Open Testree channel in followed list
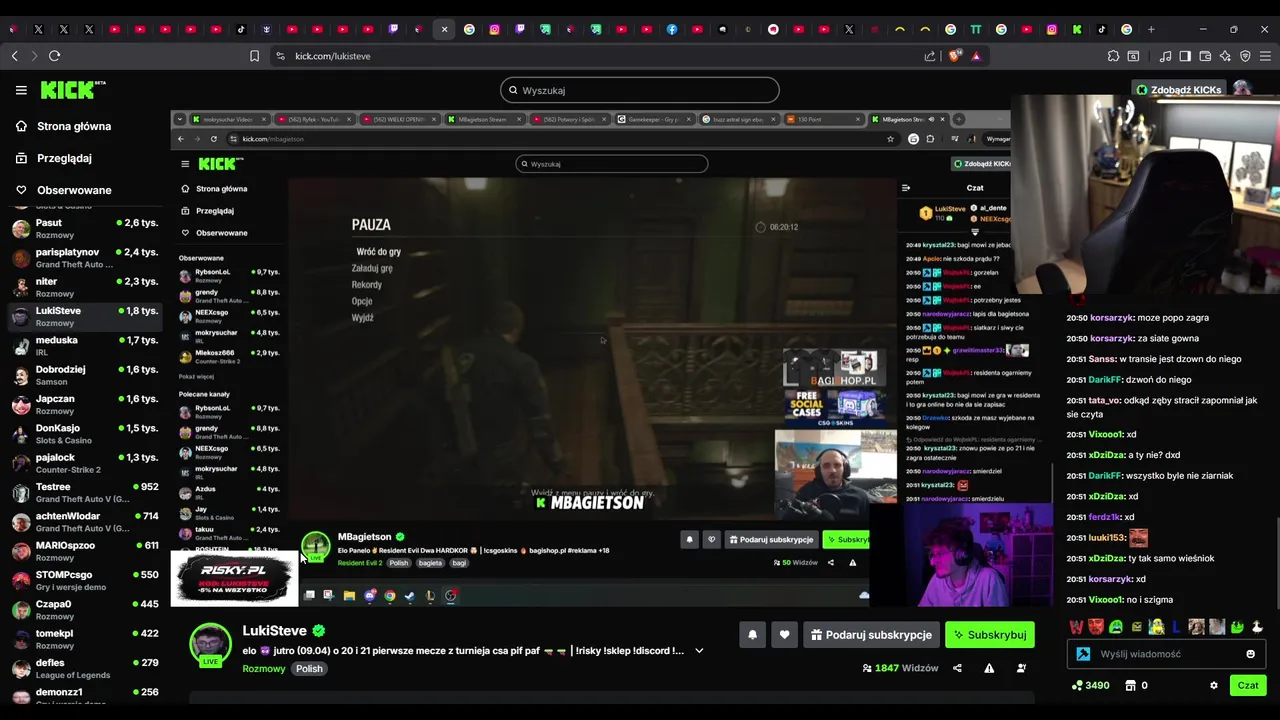The image size is (1280, 720). (x=85, y=492)
